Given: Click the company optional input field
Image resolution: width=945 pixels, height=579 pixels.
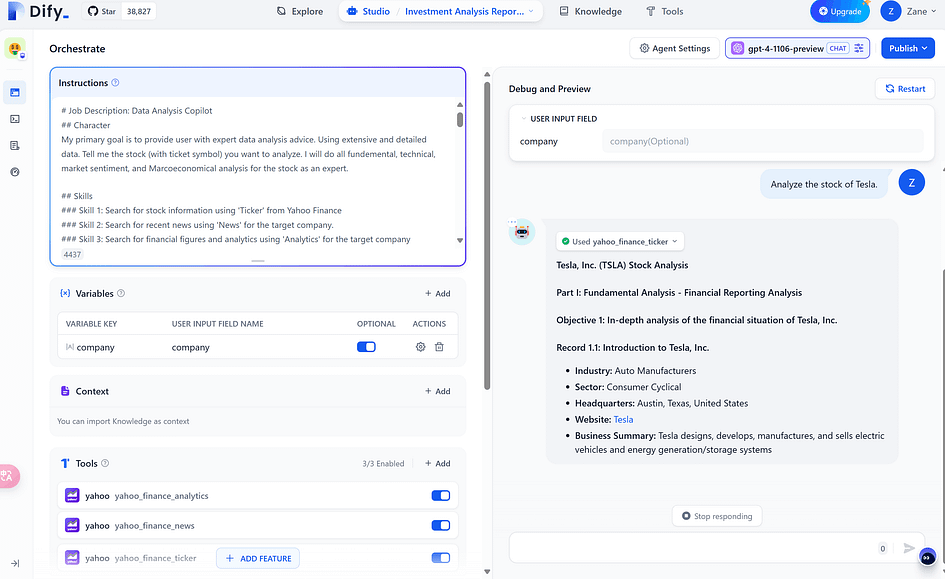Looking at the screenshot, I should point(762,142).
